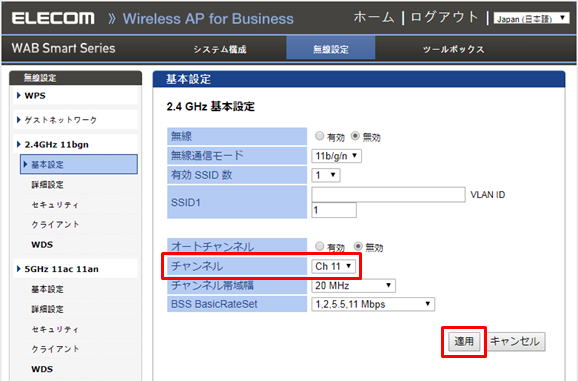Open the BSS BasicRateSet dropdown

pyautogui.click(x=373, y=304)
